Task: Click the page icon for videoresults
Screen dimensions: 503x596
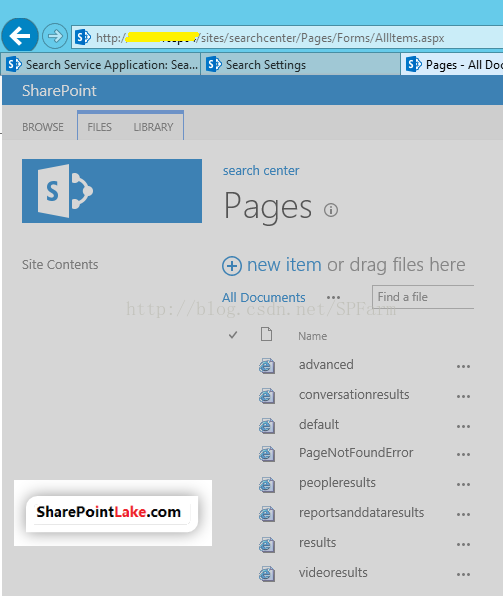Action: click(267, 574)
